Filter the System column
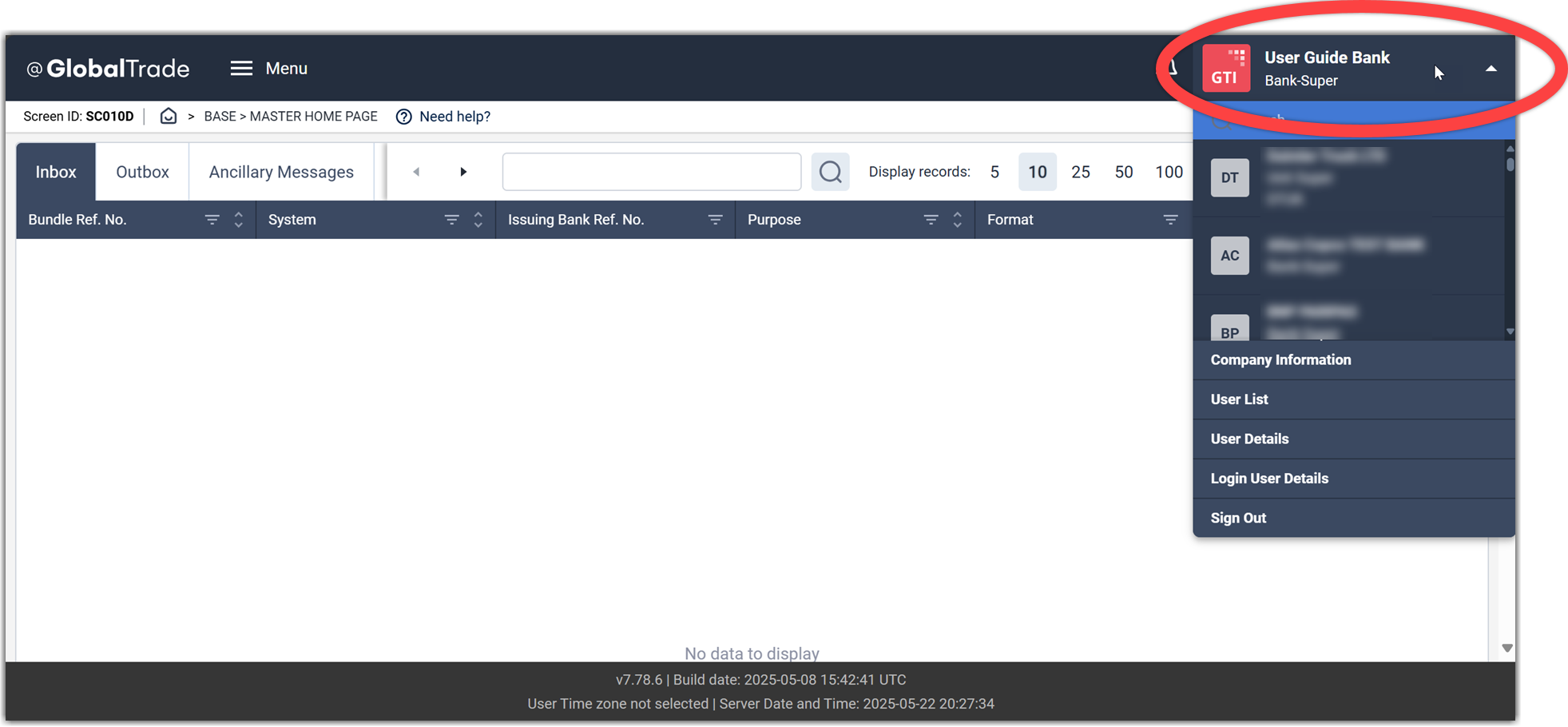This screenshot has height=727, width=1568. (x=451, y=220)
